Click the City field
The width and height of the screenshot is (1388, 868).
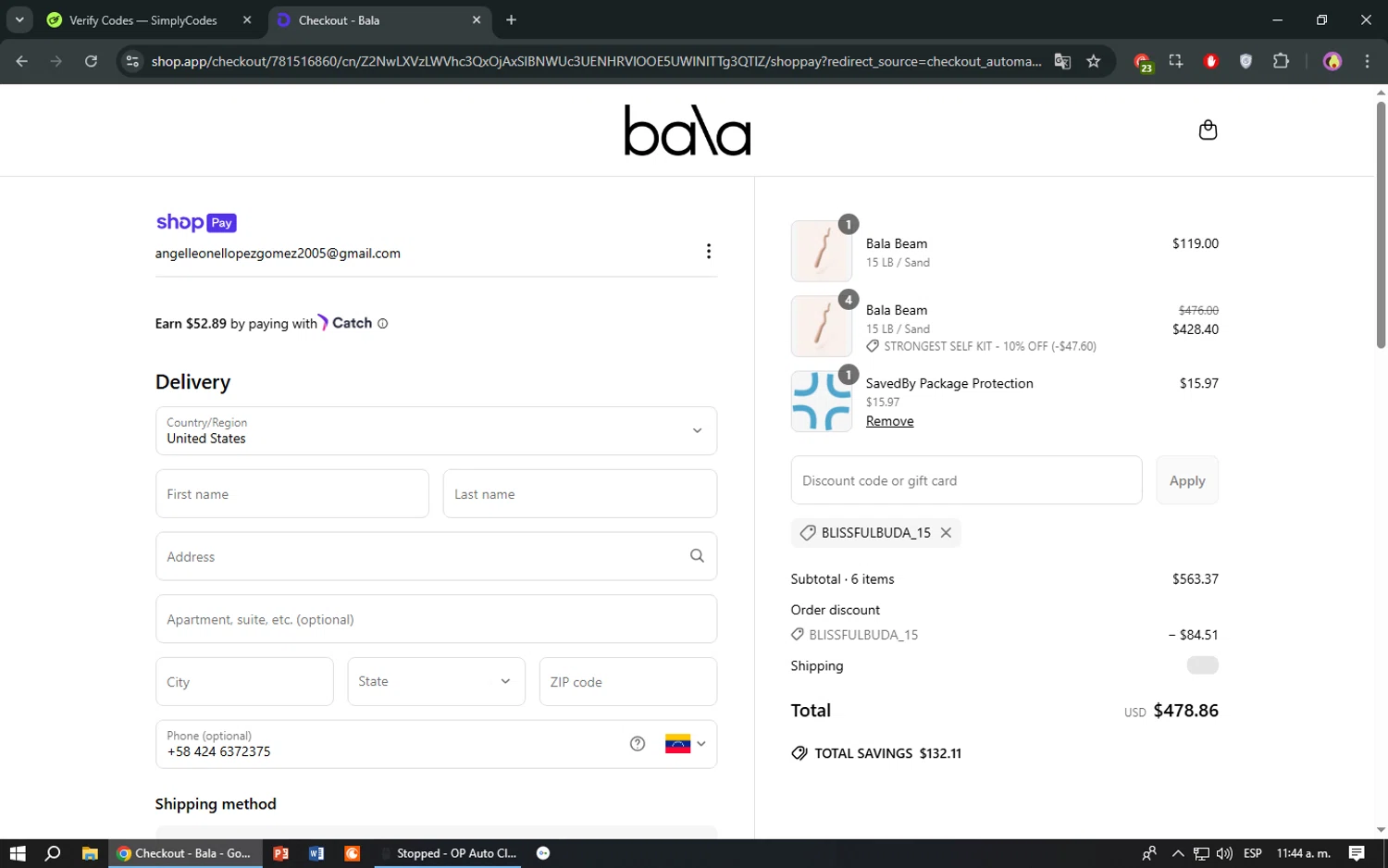[244, 681]
